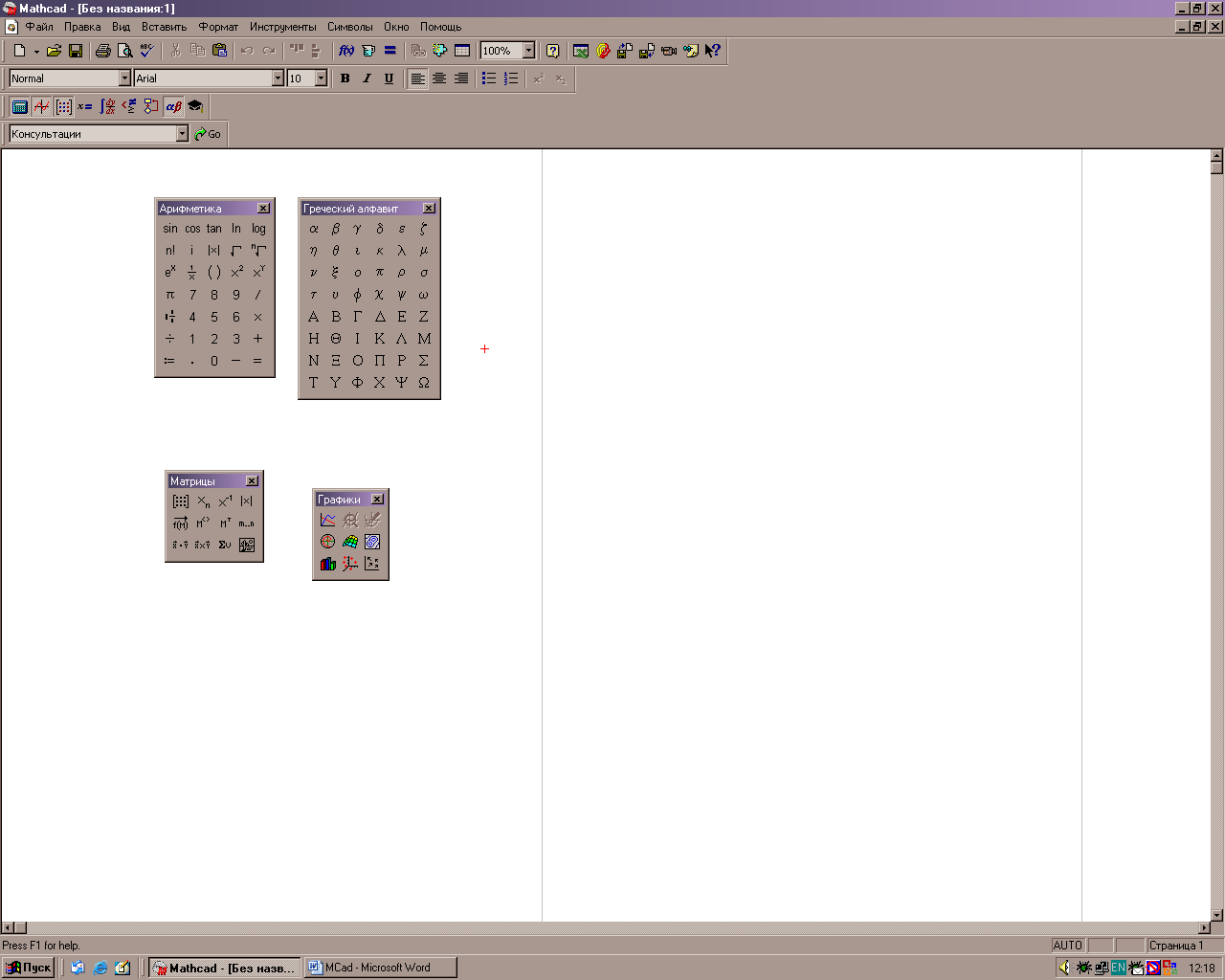
Task: Open the Символы menu
Action: click(x=349, y=27)
